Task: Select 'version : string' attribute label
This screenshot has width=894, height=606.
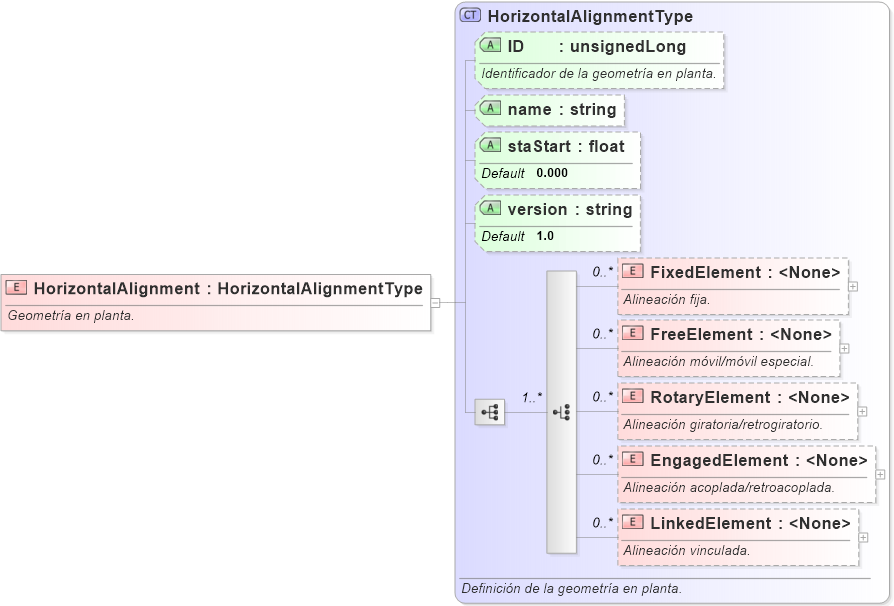Action: click(x=570, y=210)
